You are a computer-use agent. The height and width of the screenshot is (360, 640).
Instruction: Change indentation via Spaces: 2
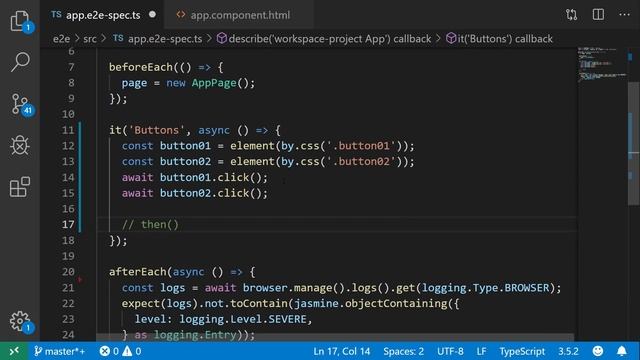[x=403, y=351]
